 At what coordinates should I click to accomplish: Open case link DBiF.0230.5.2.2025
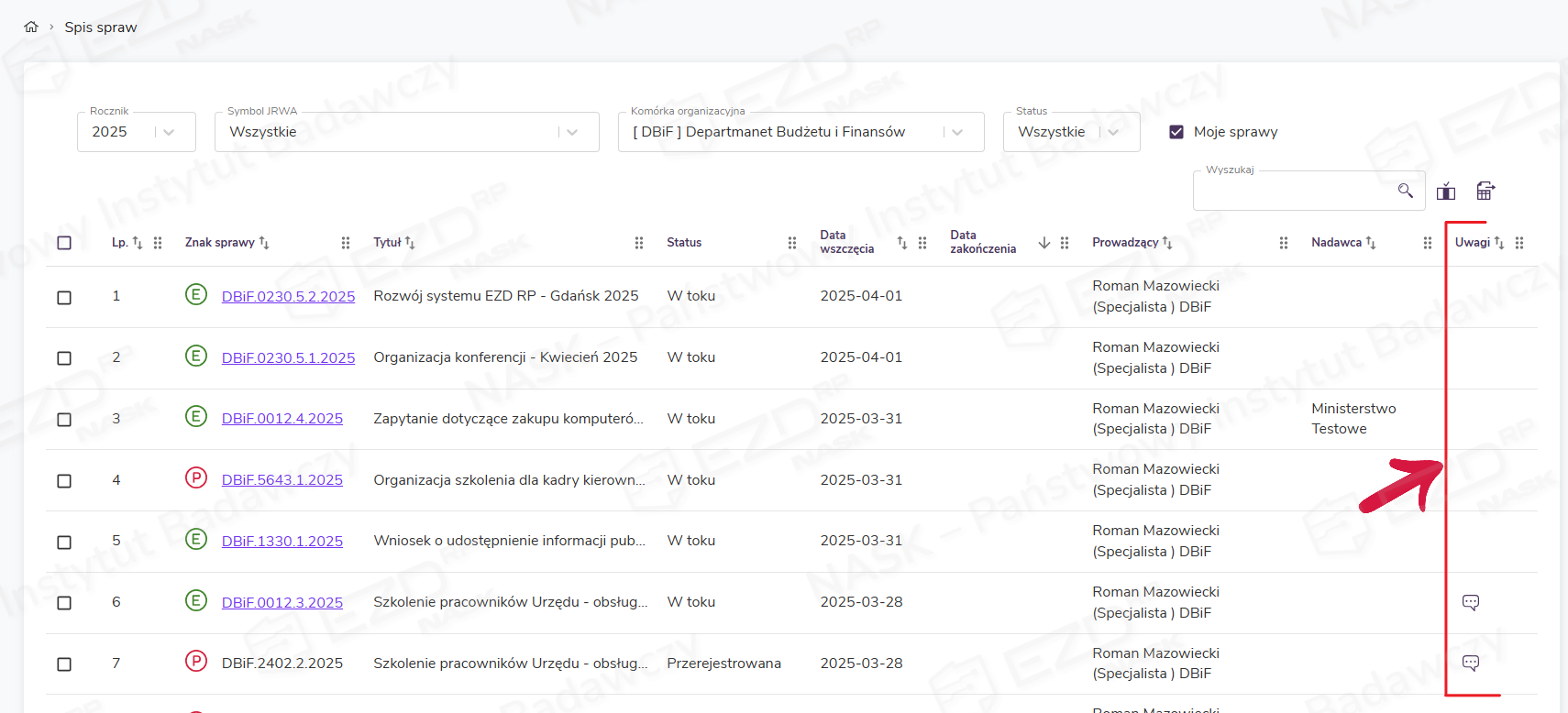click(x=288, y=296)
